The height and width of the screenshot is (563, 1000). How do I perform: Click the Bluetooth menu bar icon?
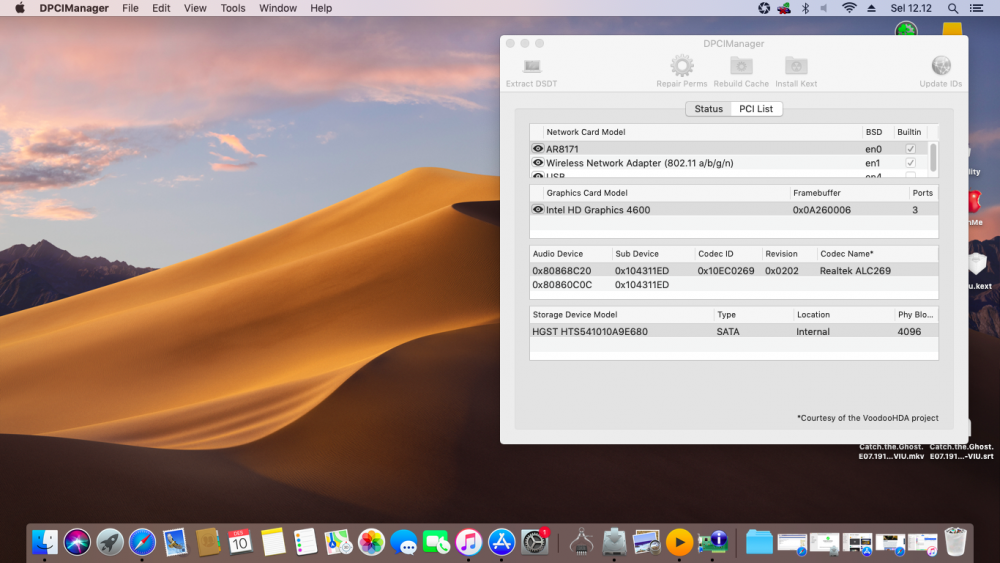pyautogui.click(x=805, y=8)
